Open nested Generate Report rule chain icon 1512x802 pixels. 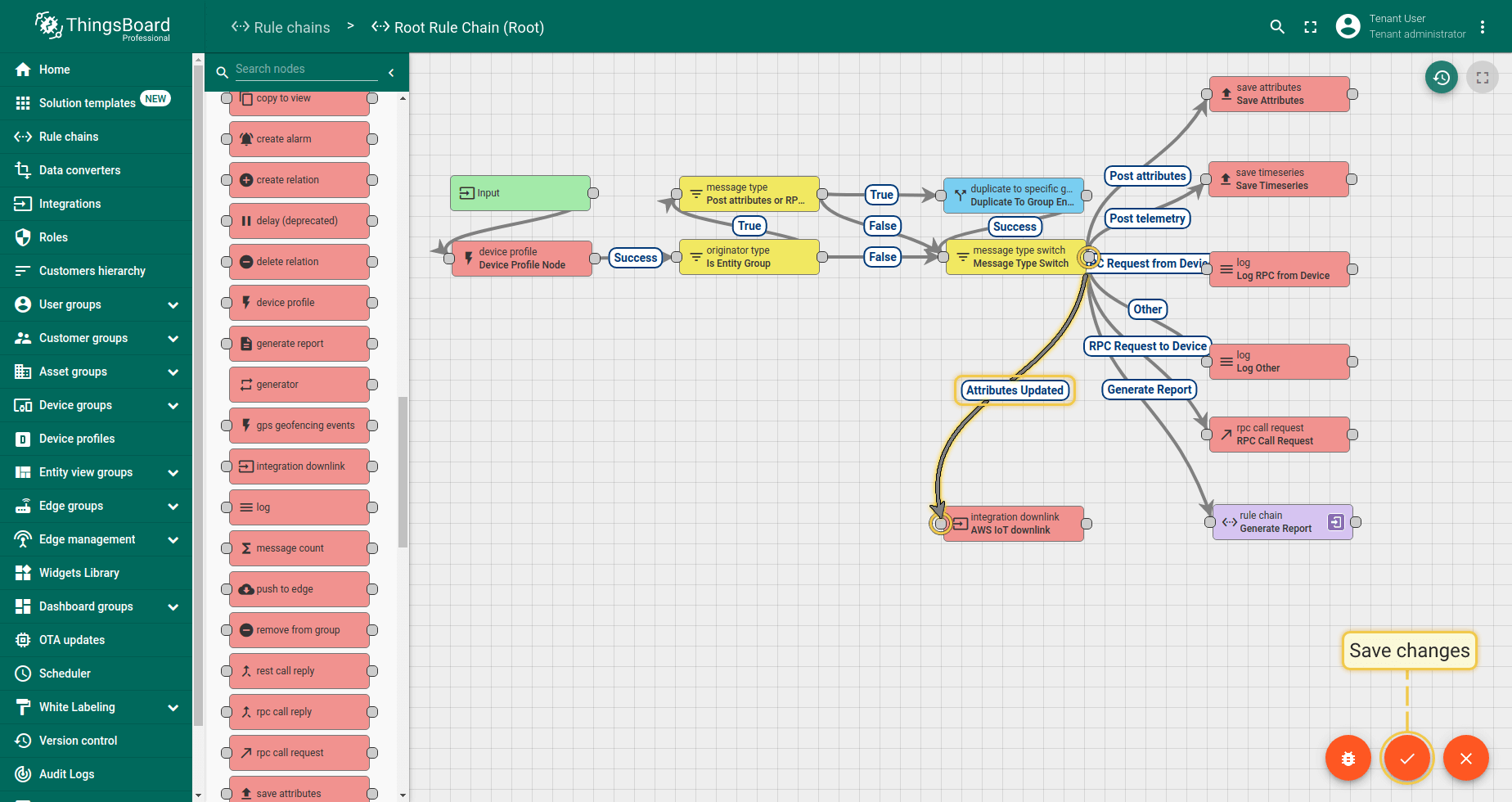[x=1335, y=522]
